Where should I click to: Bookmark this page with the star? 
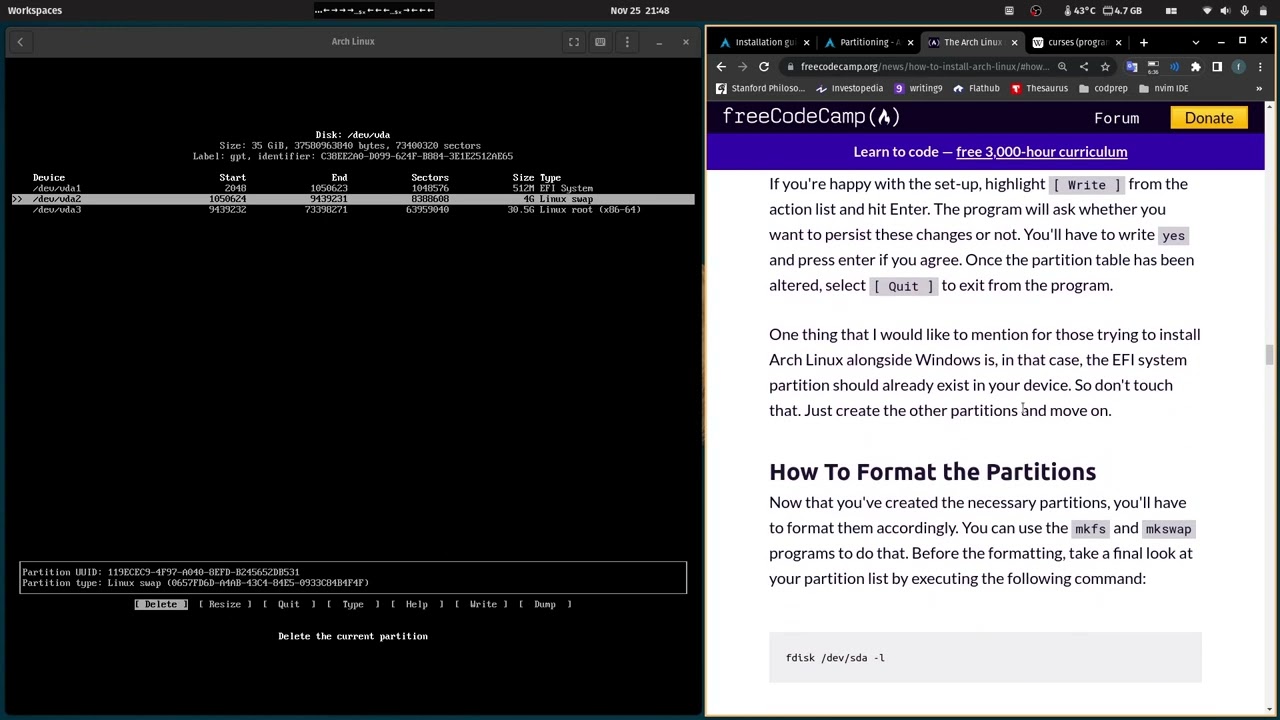click(x=1105, y=67)
